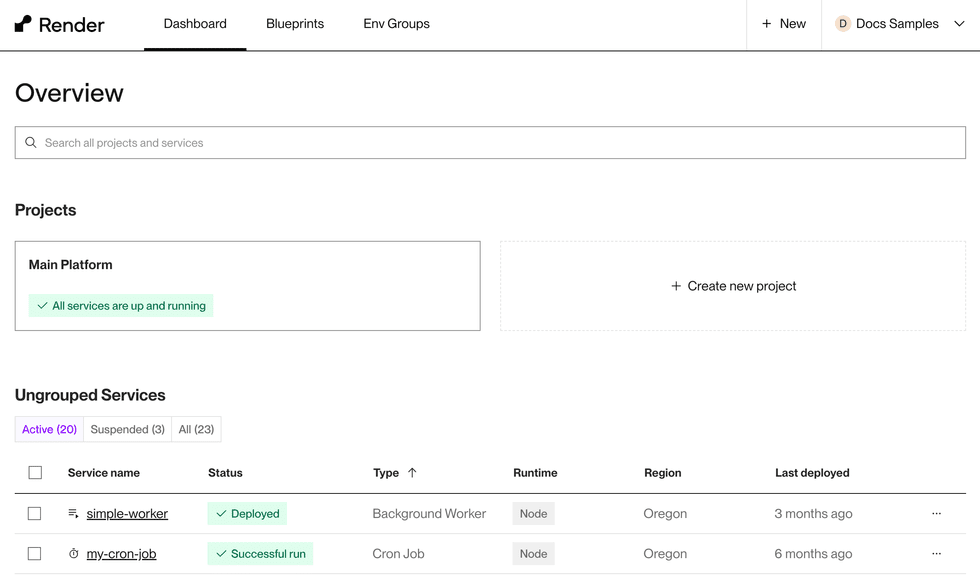Click the '3 months ago' cell
The height and width of the screenshot is (580, 980).
click(813, 514)
